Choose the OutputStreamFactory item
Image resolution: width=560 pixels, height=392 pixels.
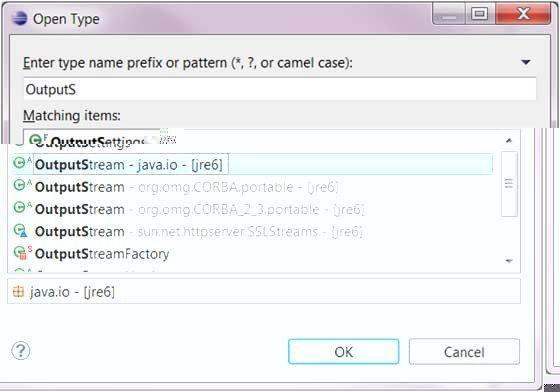point(102,254)
